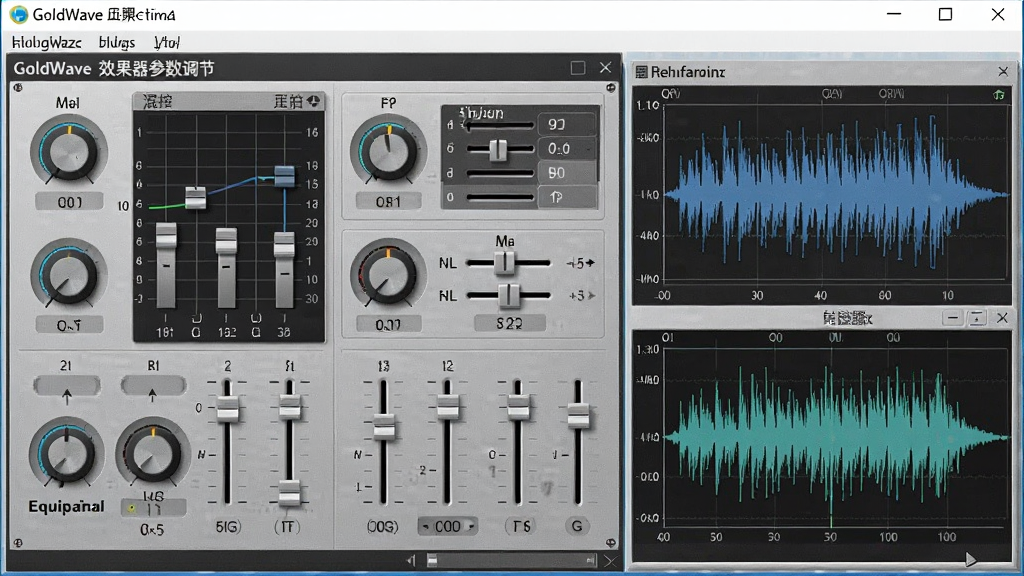1024x576 pixels.
Task: Click the FP knob
Action: (x=388, y=151)
